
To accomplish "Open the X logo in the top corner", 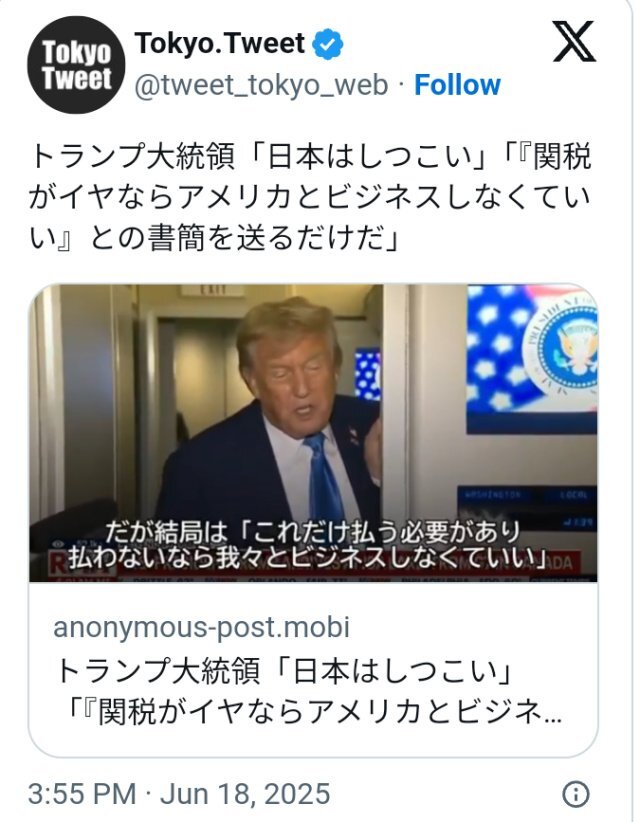I will point(574,41).
